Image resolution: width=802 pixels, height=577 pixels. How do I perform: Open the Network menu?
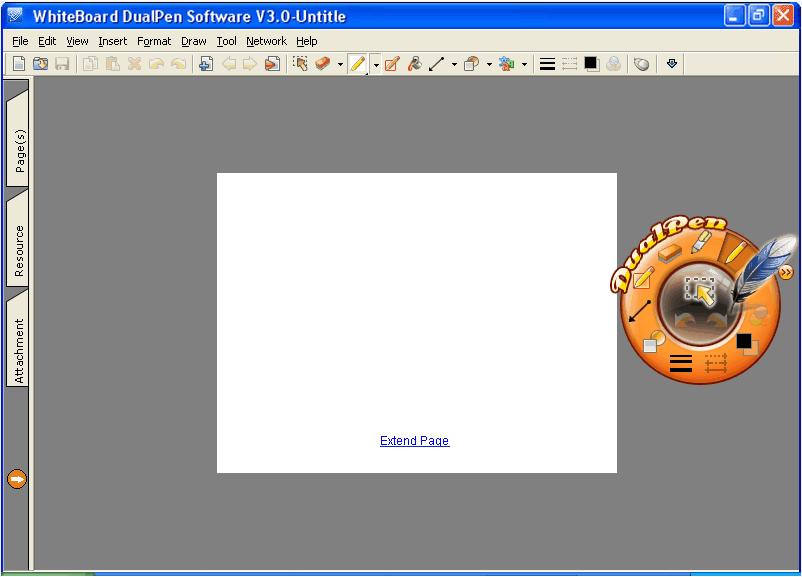pos(266,41)
